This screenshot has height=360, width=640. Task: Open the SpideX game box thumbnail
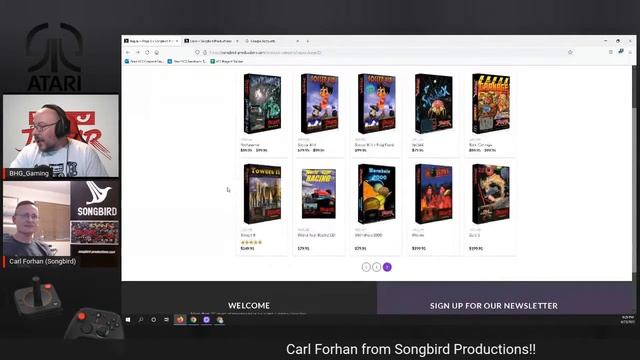(x=433, y=104)
